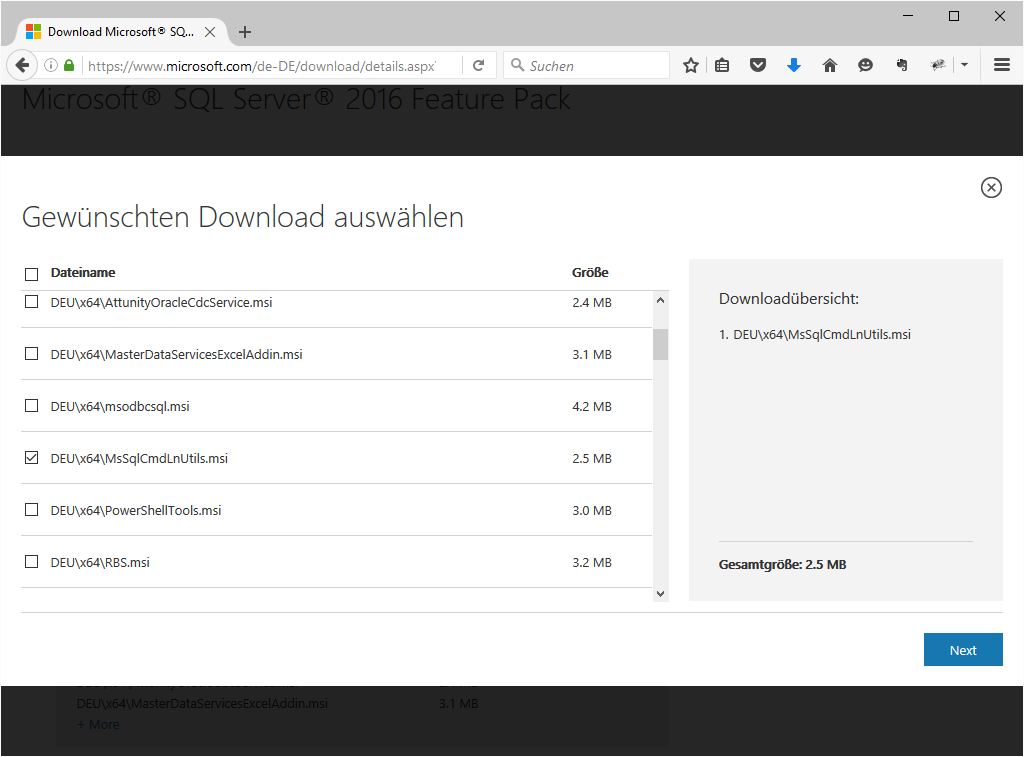The image size is (1024, 757).
Task: Click the DEU\x64\RBS.msi file name
Action: tap(100, 562)
